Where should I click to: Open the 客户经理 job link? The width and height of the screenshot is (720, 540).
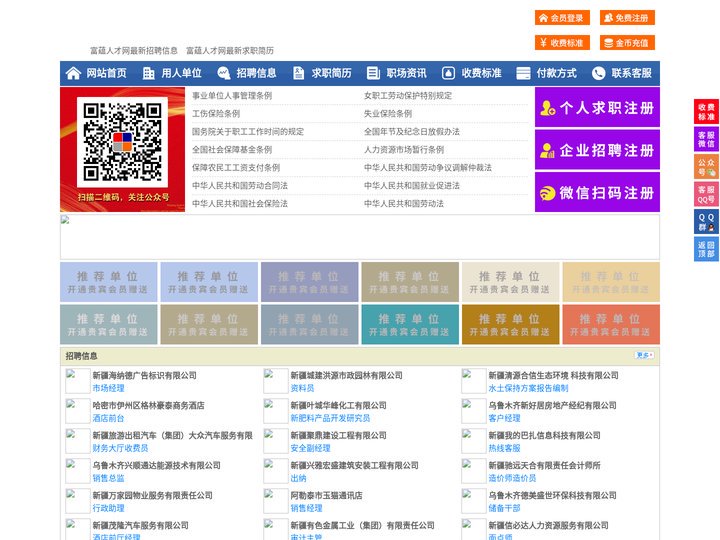click(x=504, y=418)
